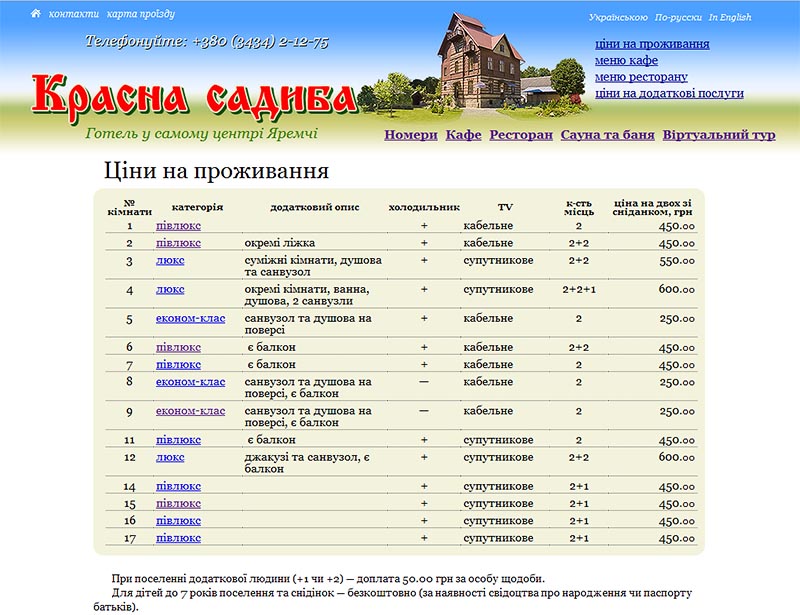Click the hotel building photo in header
The height and width of the screenshot is (615, 800).
(x=480, y=60)
